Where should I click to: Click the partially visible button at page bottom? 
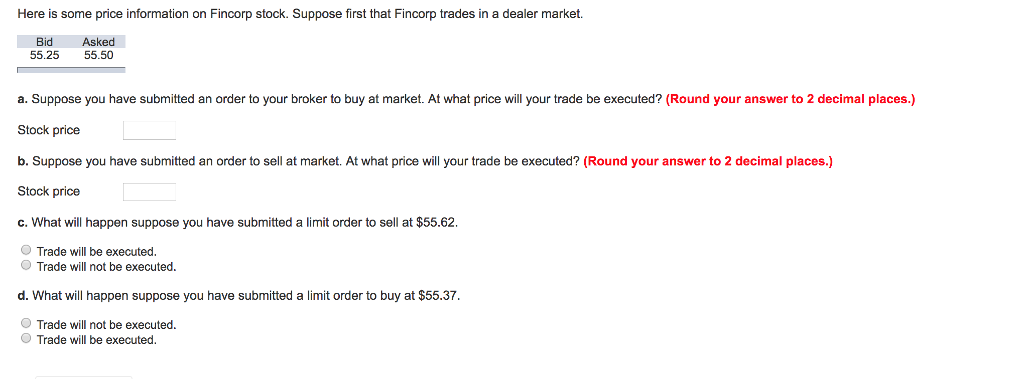(x=84, y=377)
